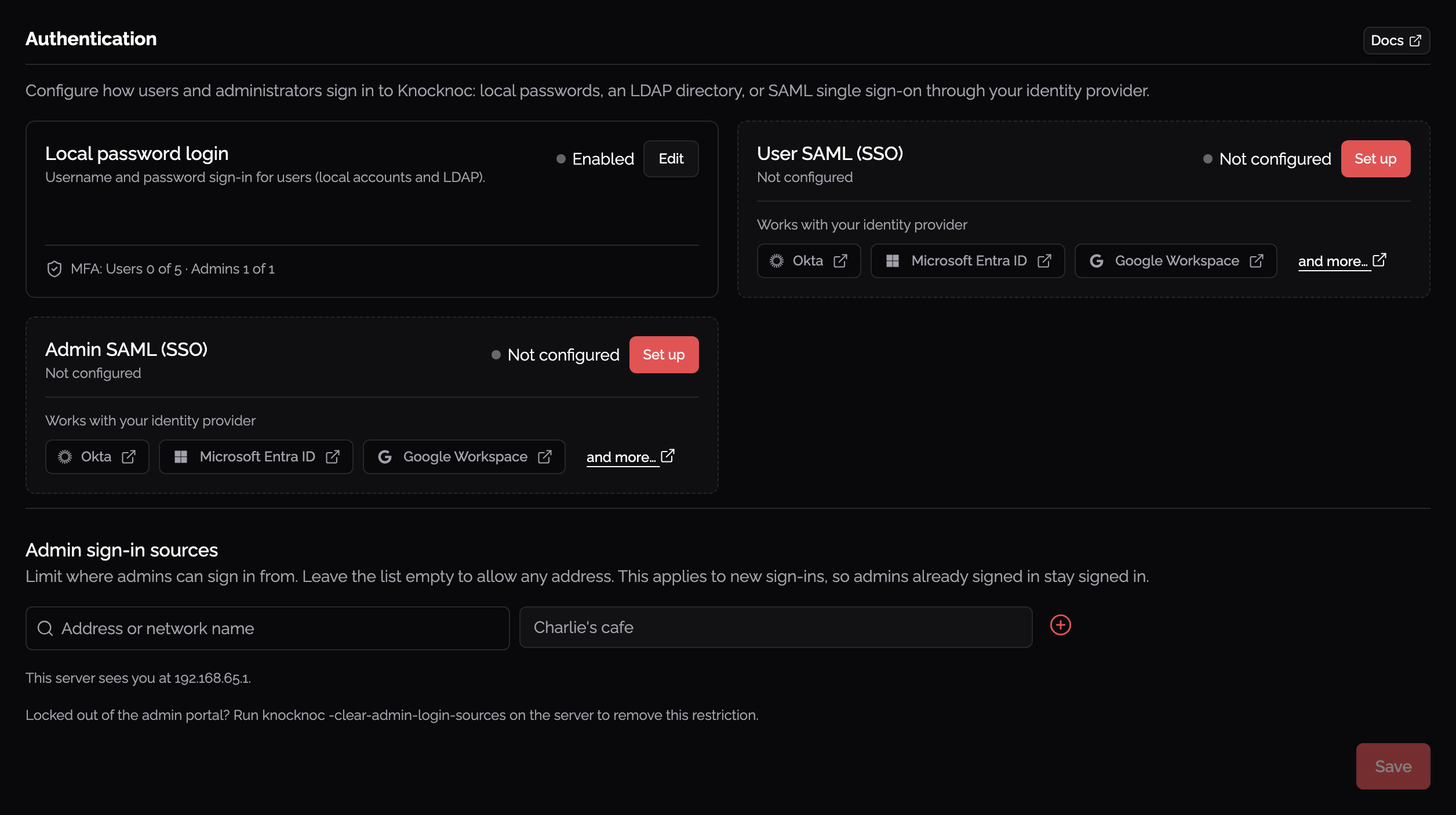Viewport: 1456px width, 815px height.
Task: Click 'This server sees you at 192.168.65.1' text
Action: point(138,678)
